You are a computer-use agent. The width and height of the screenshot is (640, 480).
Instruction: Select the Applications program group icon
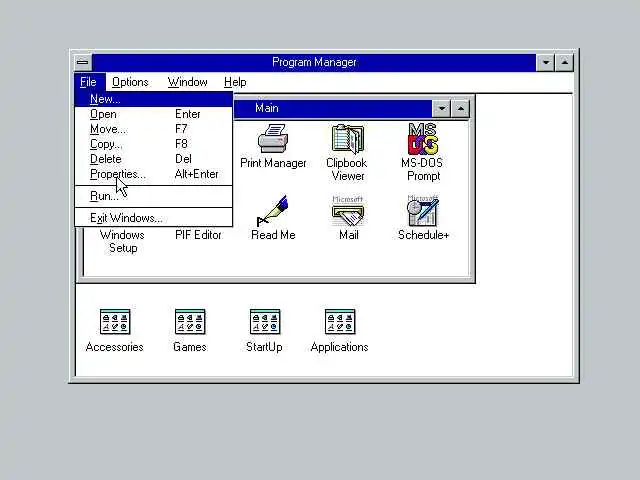(x=340, y=322)
